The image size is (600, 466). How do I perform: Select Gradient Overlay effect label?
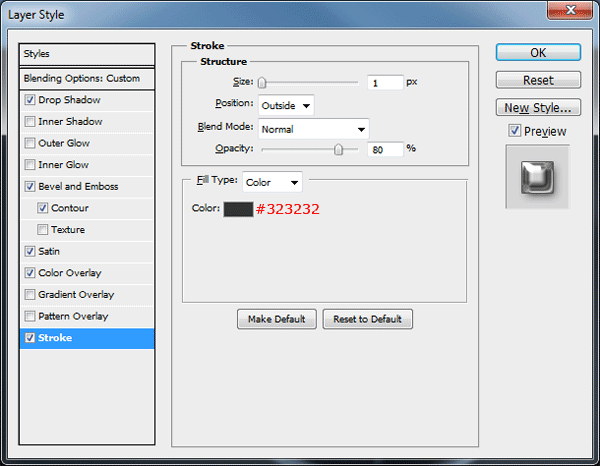click(x=76, y=295)
